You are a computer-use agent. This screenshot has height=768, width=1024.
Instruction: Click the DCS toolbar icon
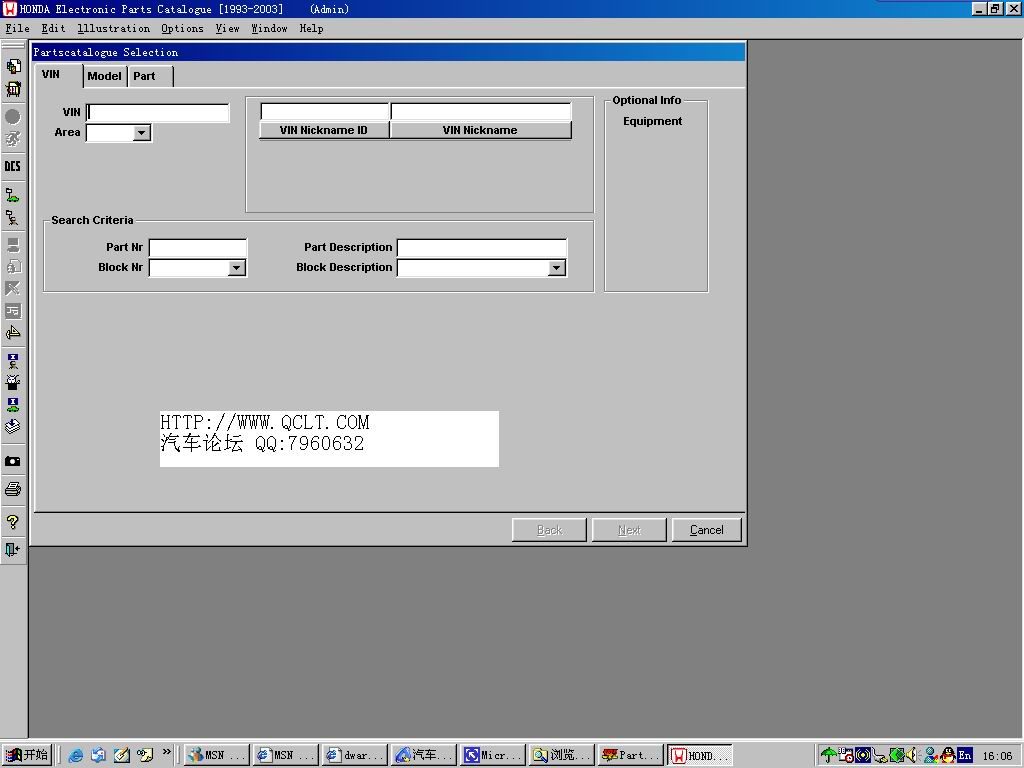point(12,166)
